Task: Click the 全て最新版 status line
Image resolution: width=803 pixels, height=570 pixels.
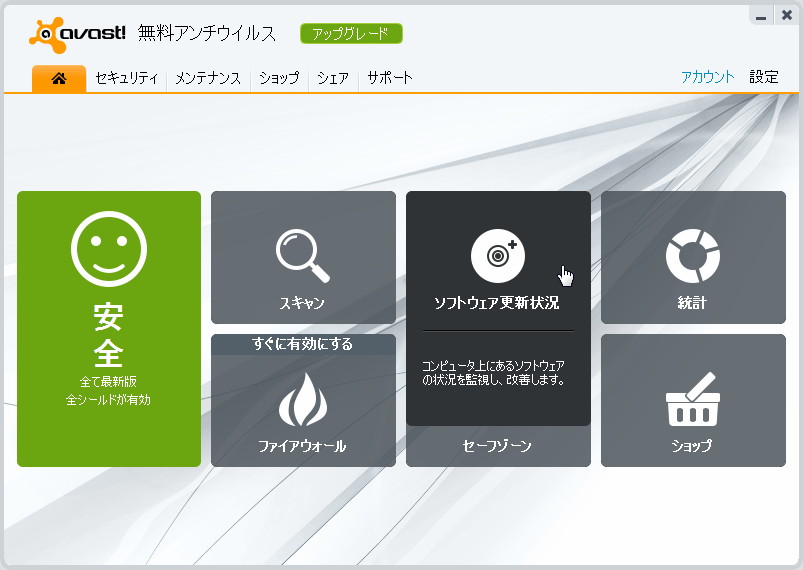Action: coord(109,382)
